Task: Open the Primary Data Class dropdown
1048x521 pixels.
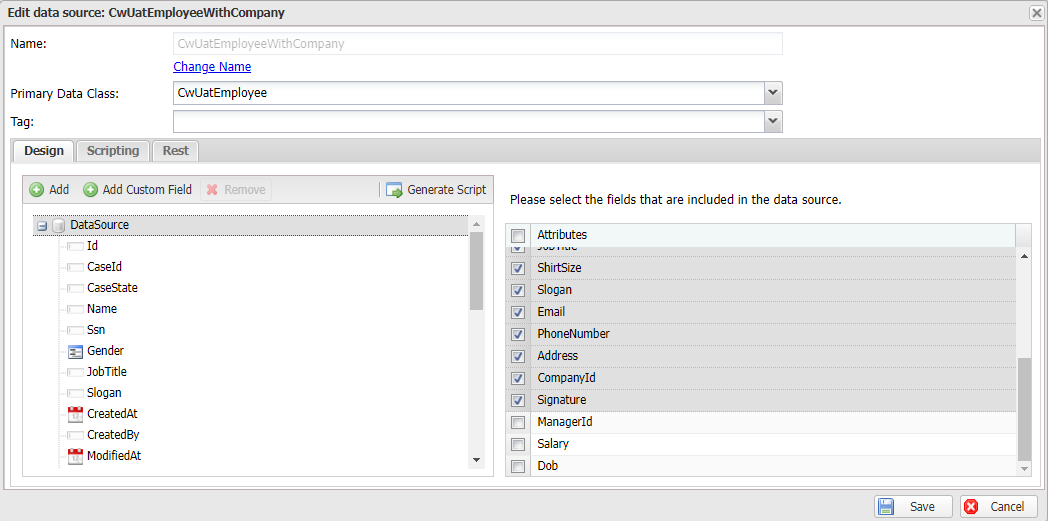Action: pos(772,93)
